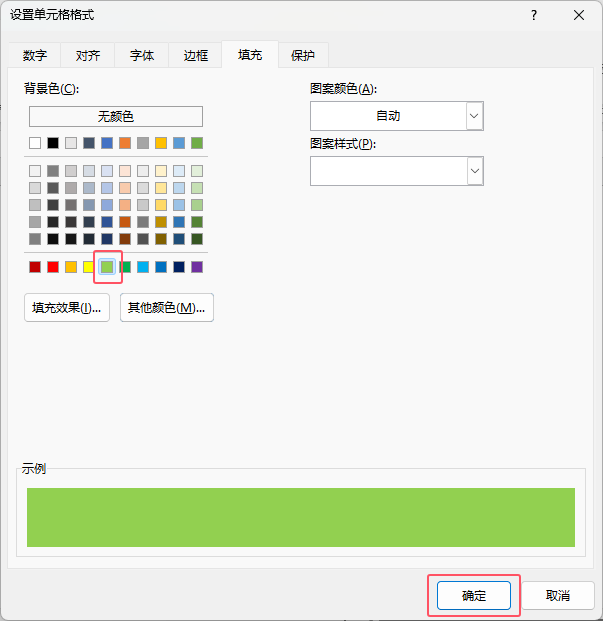Choose the green swatch in the top theme row
Image resolution: width=603 pixels, height=621 pixels.
tap(197, 143)
